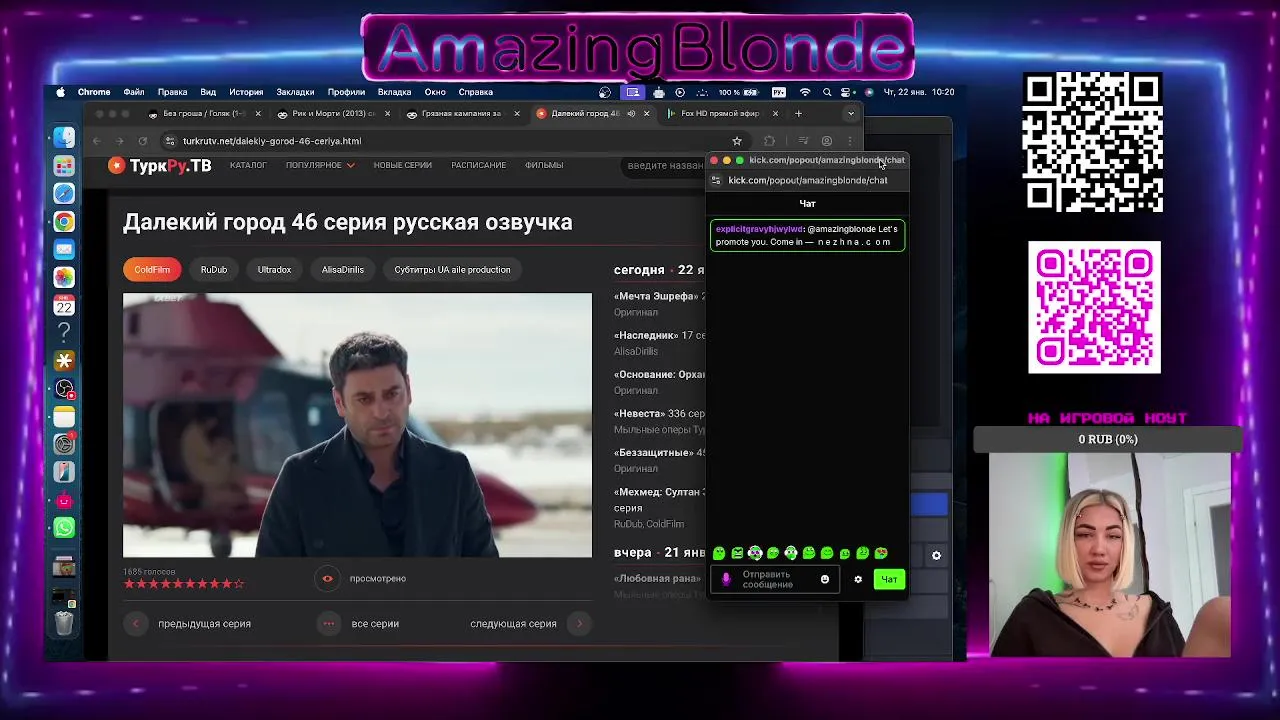Switch to 'Без гроша / Голяк' tab

204,114
